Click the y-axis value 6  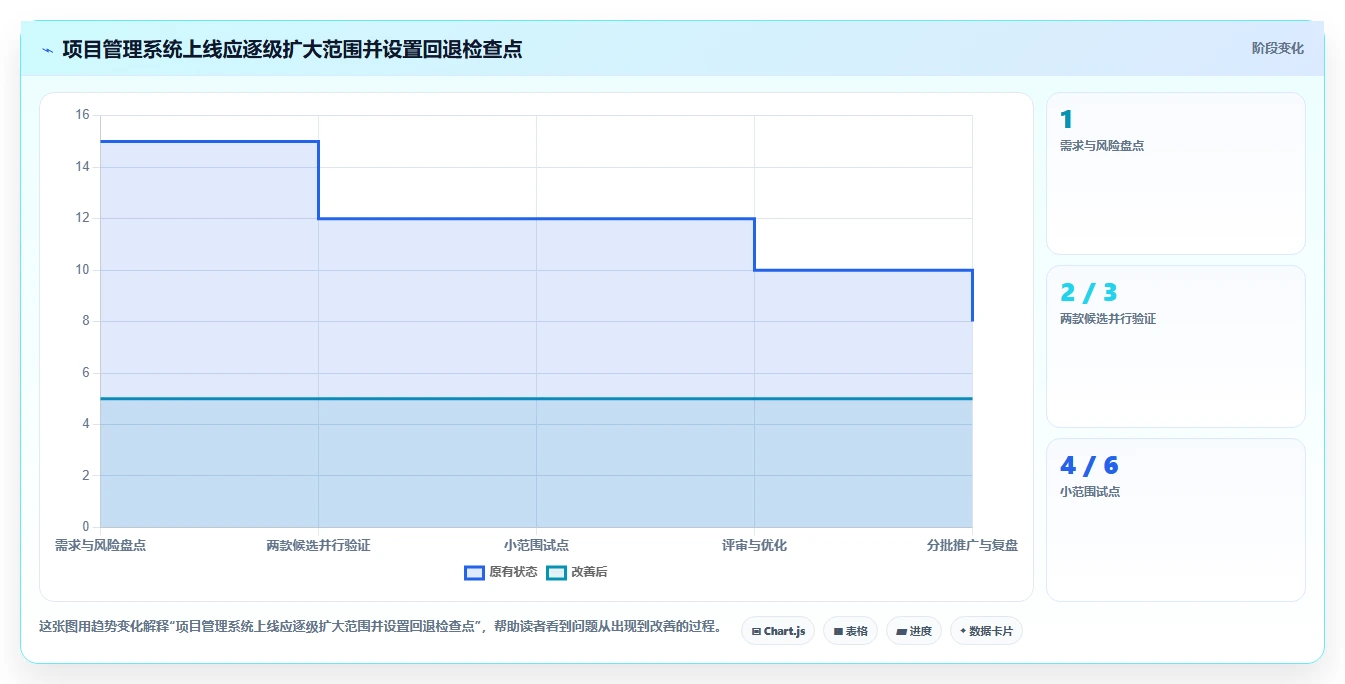(85, 373)
